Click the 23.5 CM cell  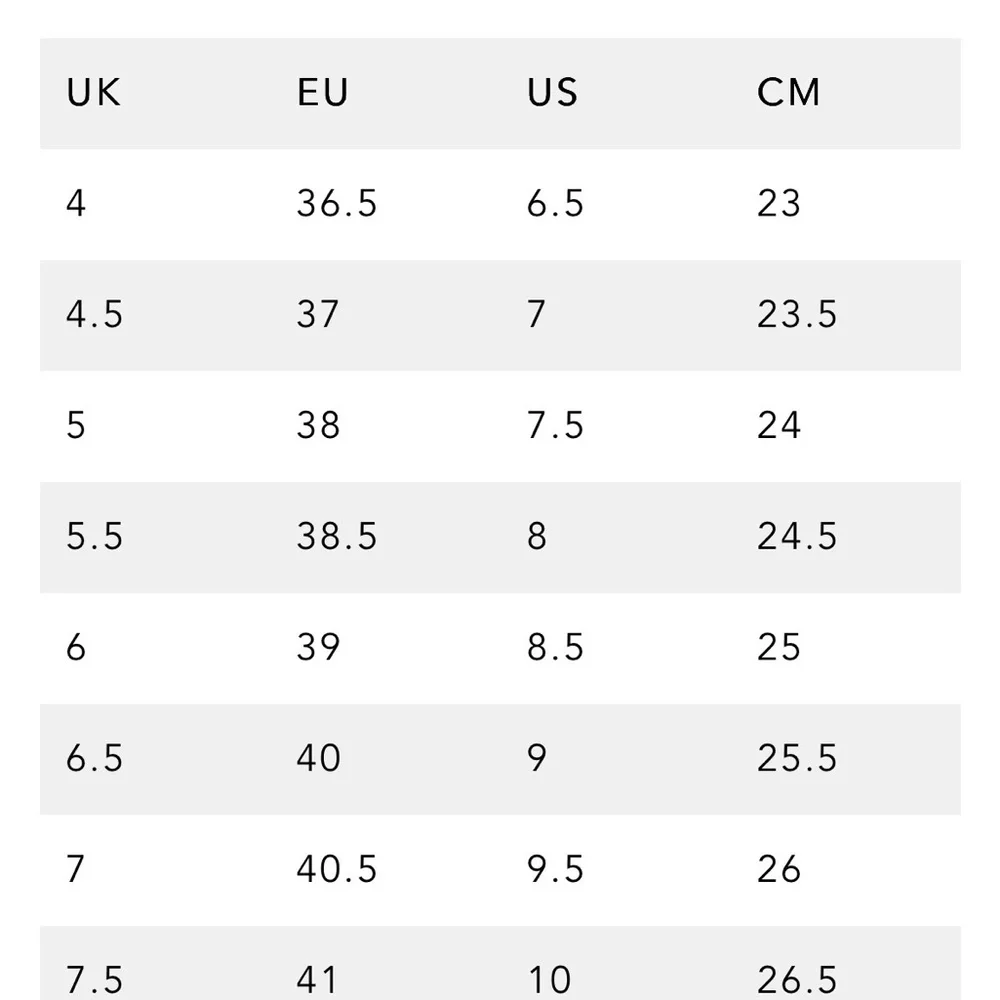797,315
